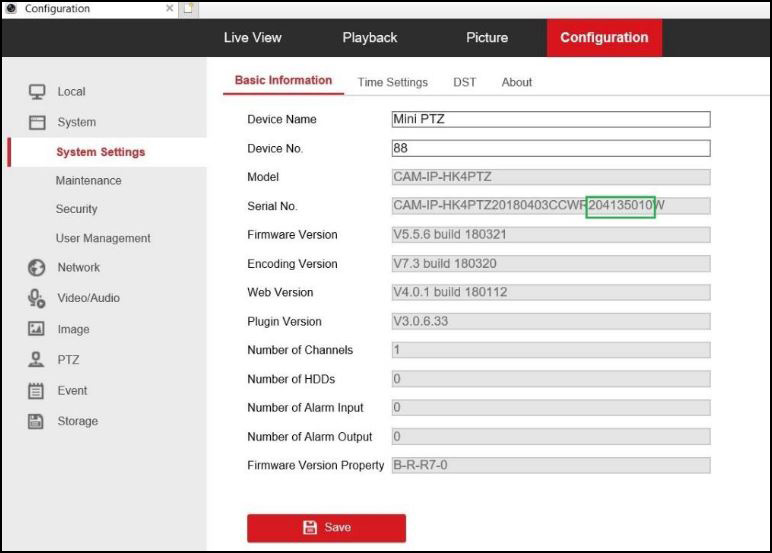Open the About tab
772x553 pixels.
click(516, 82)
